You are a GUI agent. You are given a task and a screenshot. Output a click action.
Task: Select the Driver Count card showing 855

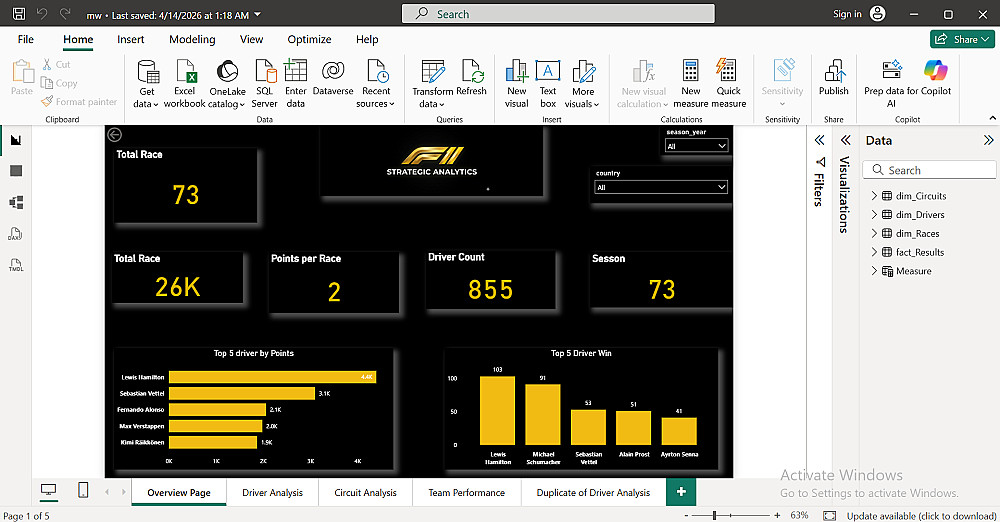click(490, 280)
